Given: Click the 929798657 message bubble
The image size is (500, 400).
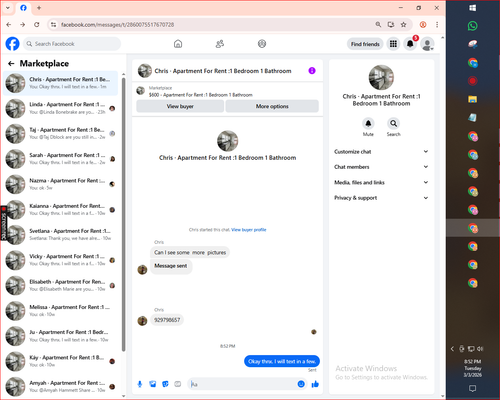Looking at the screenshot, I should (x=167, y=320).
